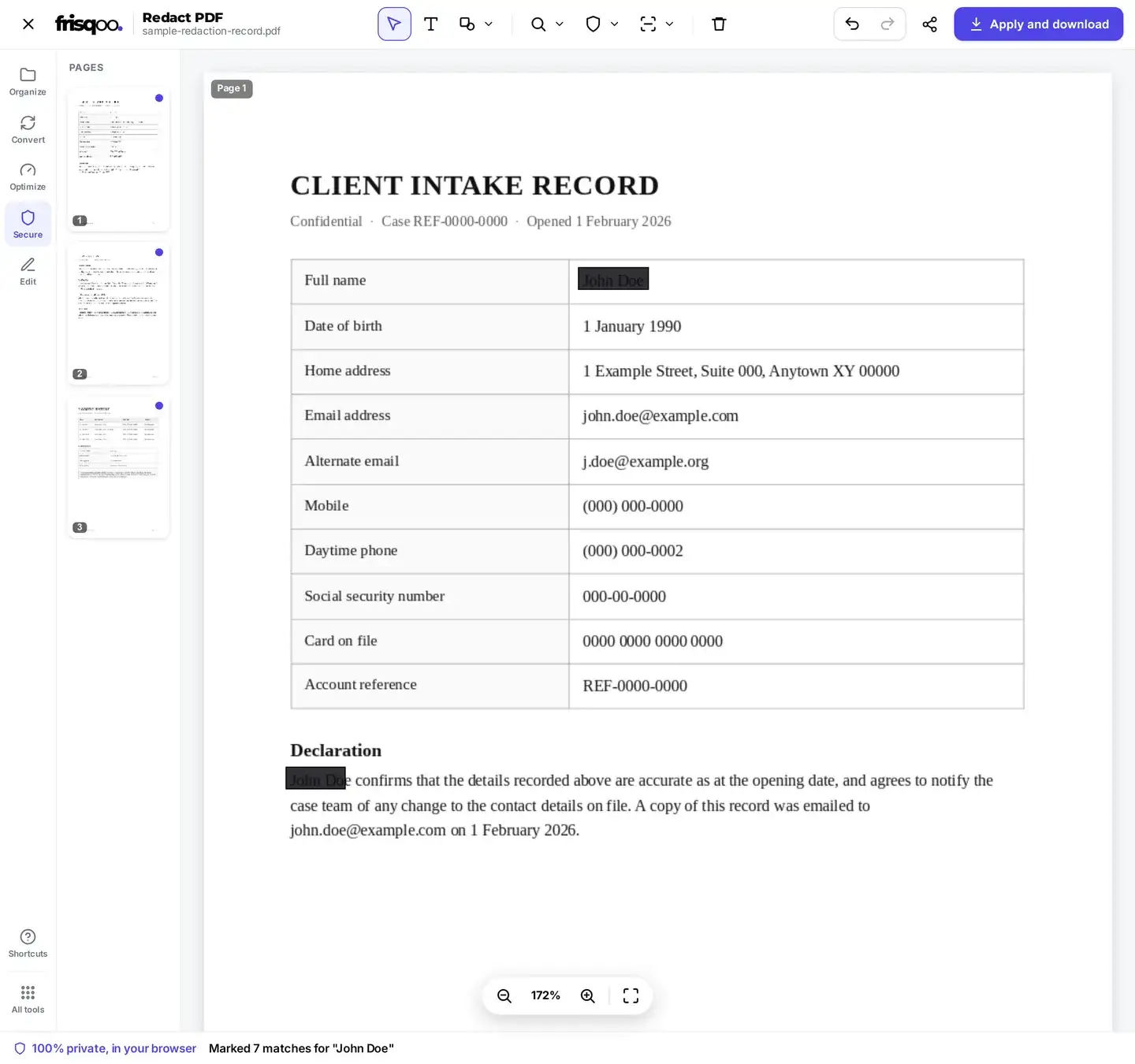The image size is (1135, 1064).
Task: Click 'REF-0000-0000' in the Account reference row
Action: [x=635, y=686]
